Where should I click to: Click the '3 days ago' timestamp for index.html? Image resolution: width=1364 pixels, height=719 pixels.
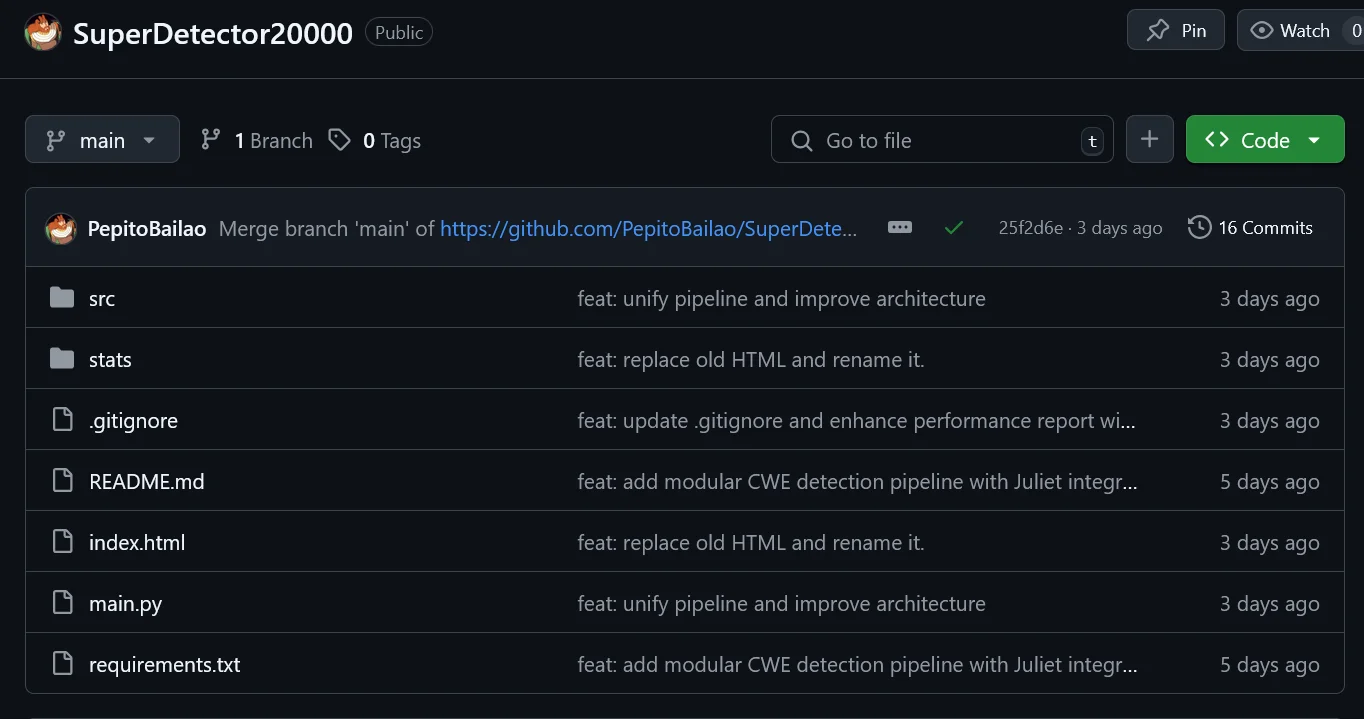(1269, 543)
